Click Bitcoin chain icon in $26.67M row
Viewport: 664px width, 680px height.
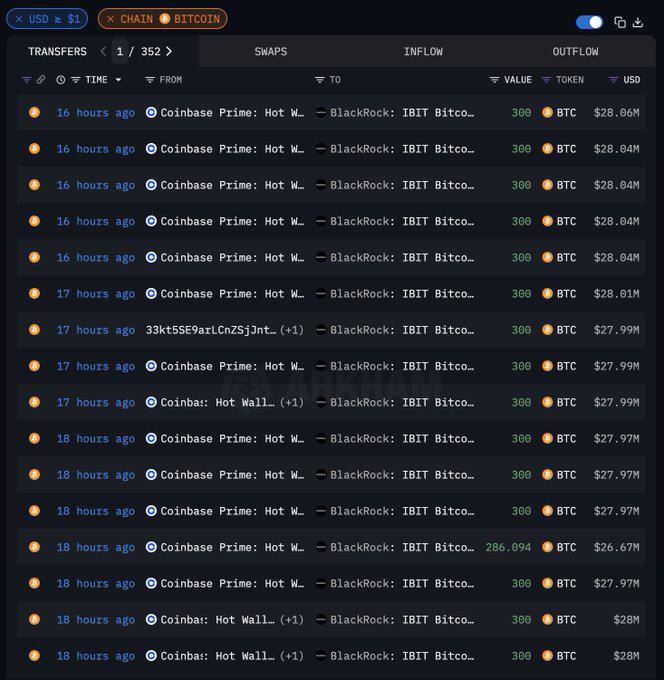click(34, 547)
